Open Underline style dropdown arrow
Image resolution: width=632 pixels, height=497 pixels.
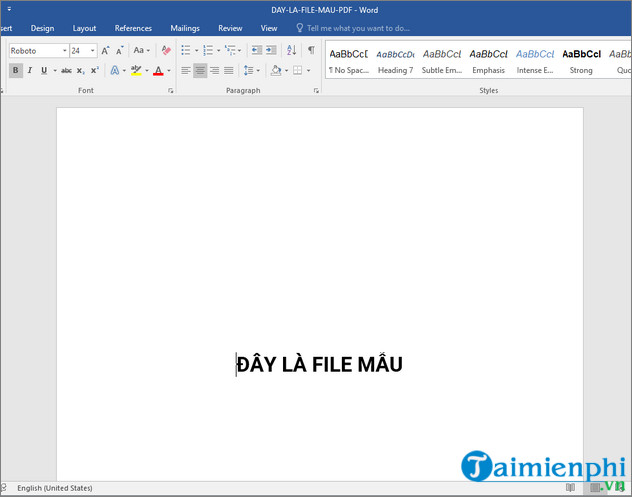pyautogui.click(x=55, y=71)
